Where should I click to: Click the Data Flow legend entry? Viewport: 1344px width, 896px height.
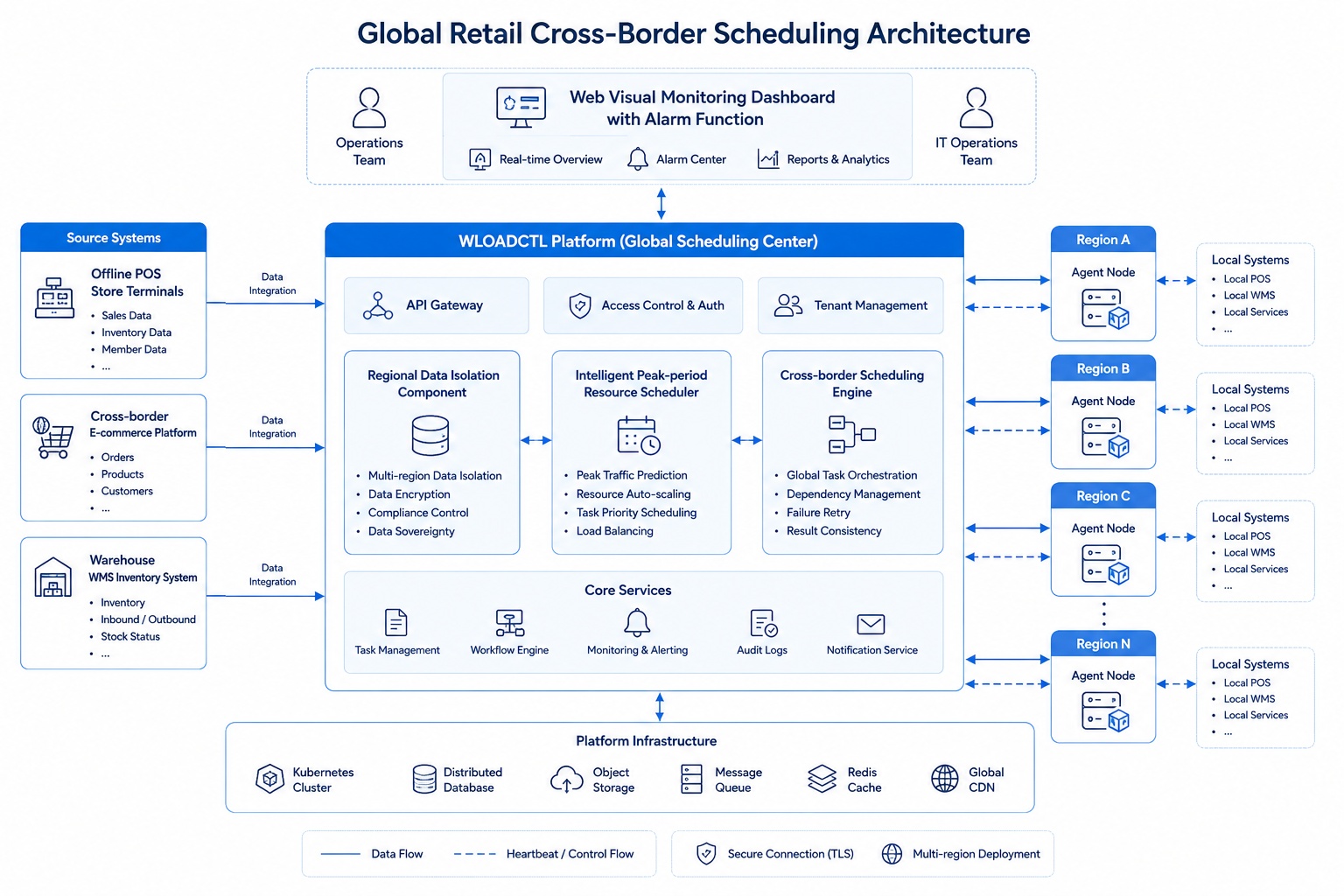pos(372,854)
